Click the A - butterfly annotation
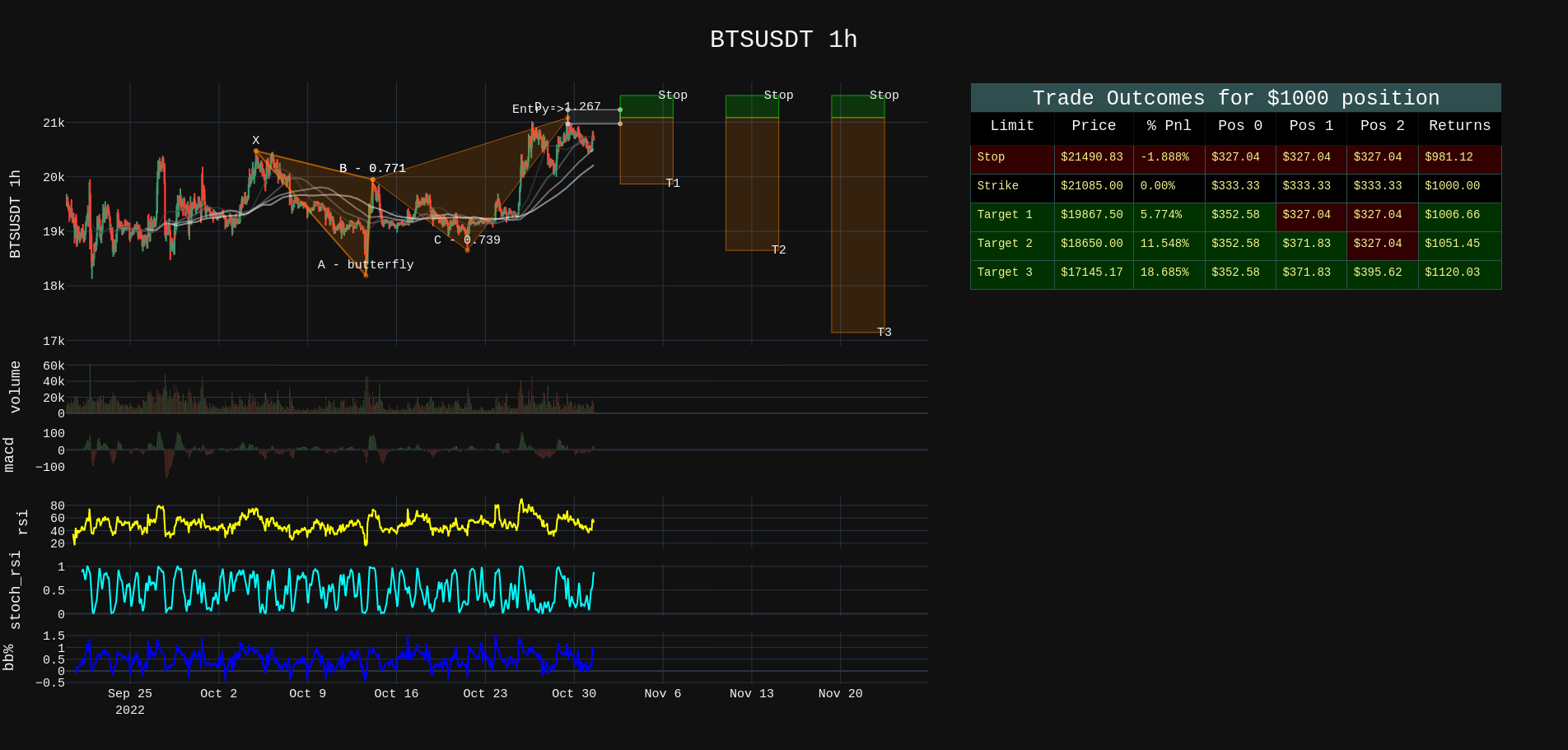This screenshot has width=1568, height=750. (366, 265)
